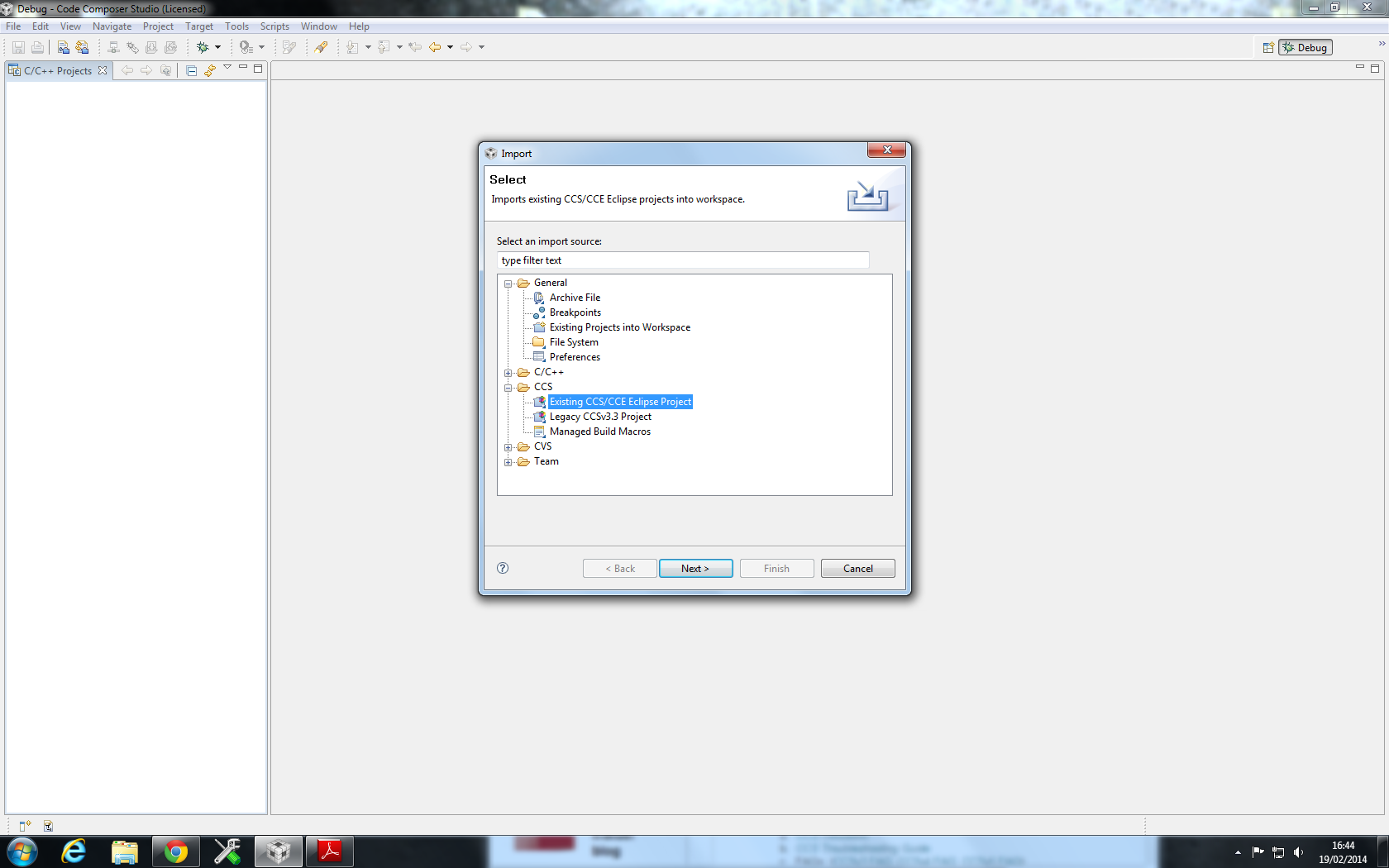This screenshot has height=868, width=1389.
Task: Click the clock showing 16:44
Action: (1343, 852)
